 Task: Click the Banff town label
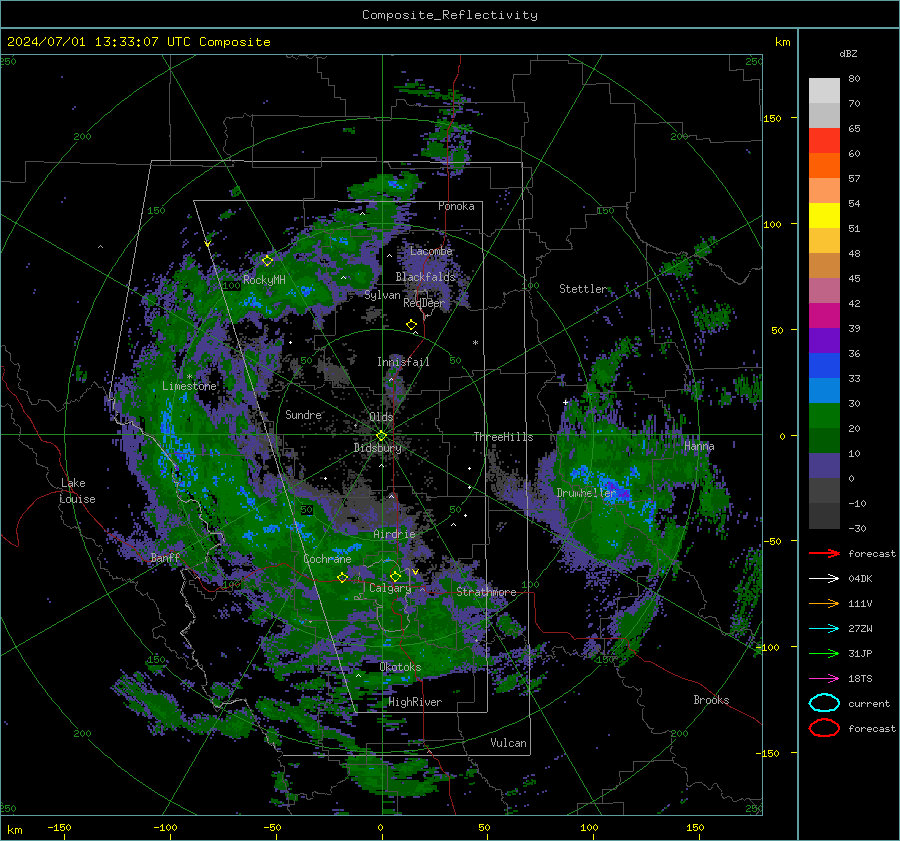[x=165, y=557]
